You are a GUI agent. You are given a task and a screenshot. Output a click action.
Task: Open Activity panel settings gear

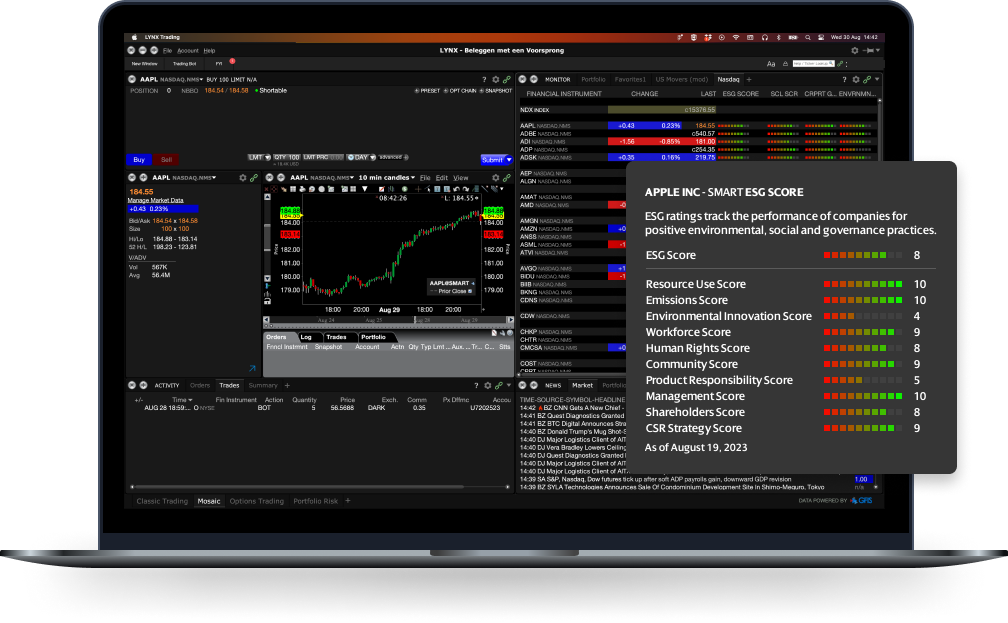[487, 385]
